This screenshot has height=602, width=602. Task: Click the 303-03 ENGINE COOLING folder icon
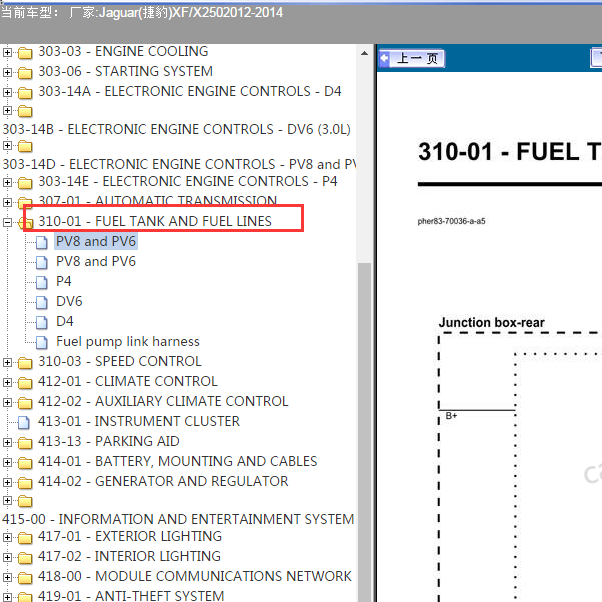(x=25, y=53)
